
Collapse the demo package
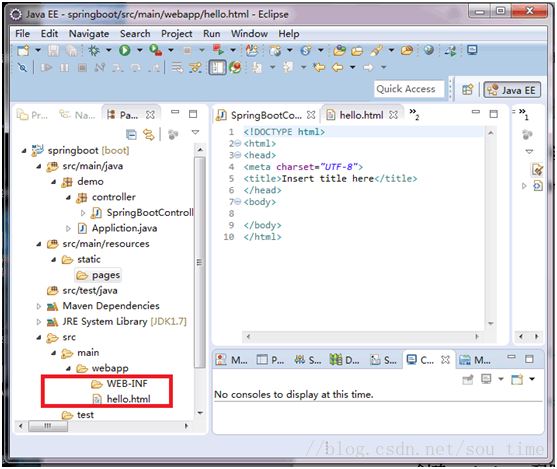(53, 182)
